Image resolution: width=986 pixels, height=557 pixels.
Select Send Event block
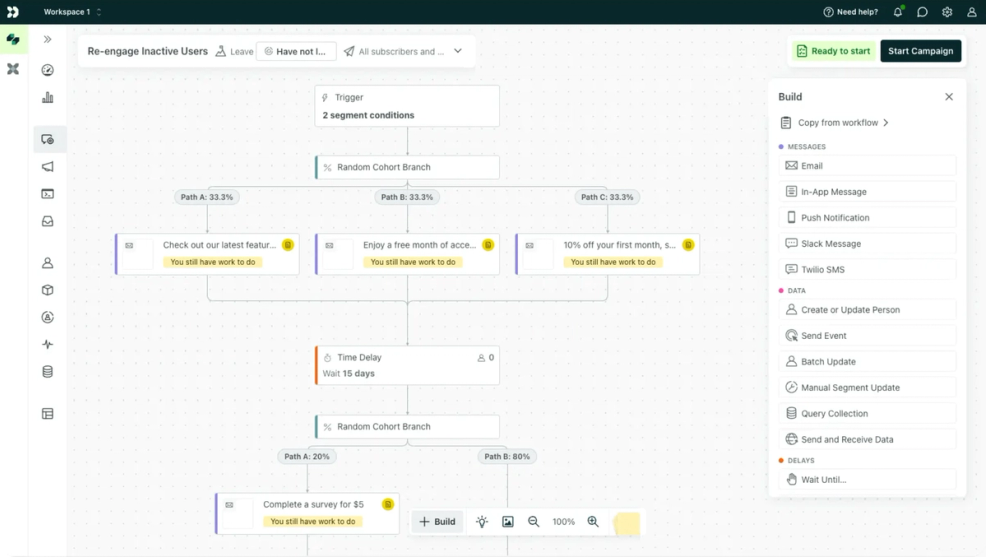coord(867,336)
